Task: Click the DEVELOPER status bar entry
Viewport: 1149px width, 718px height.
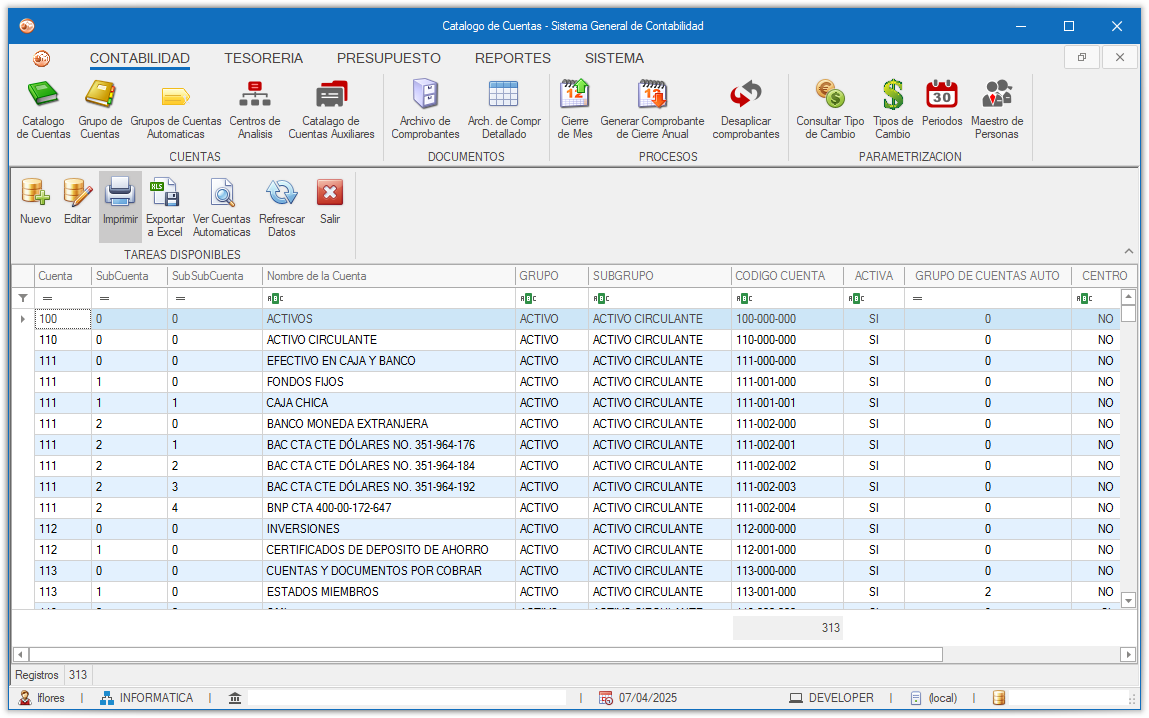Action: (x=832, y=698)
